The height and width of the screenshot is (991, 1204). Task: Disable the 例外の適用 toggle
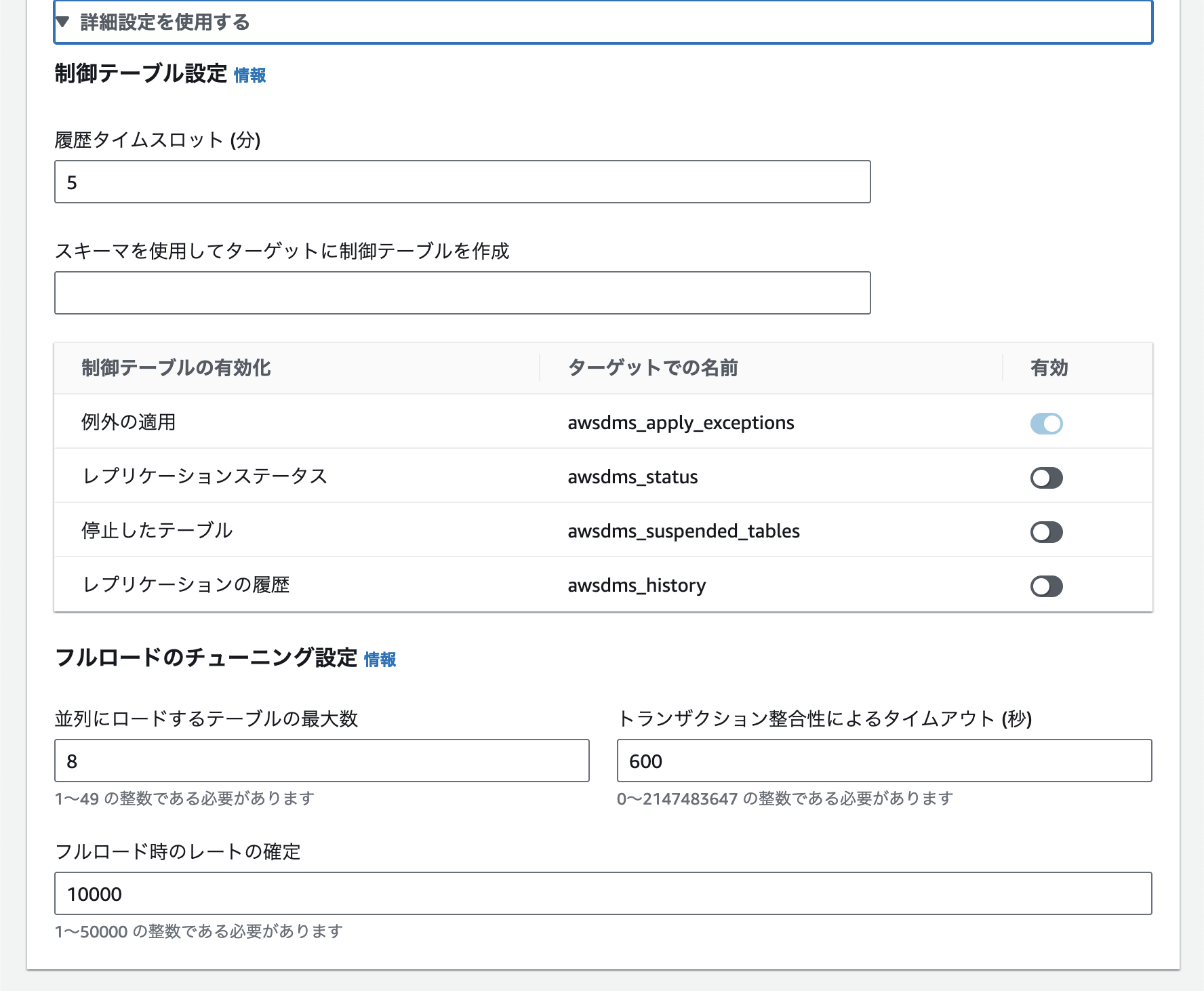[x=1046, y=424]
